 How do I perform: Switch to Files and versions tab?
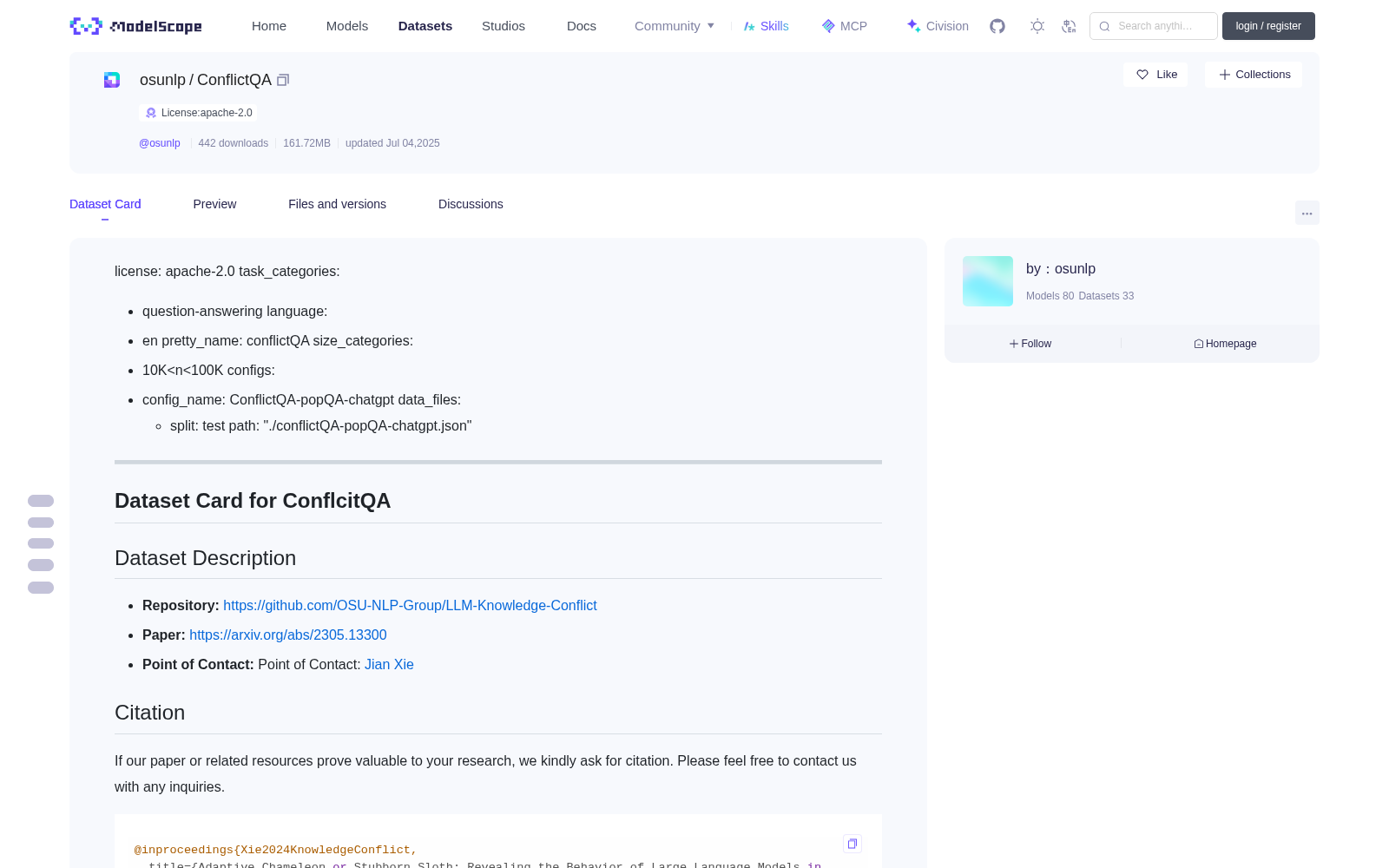[337, 204]
